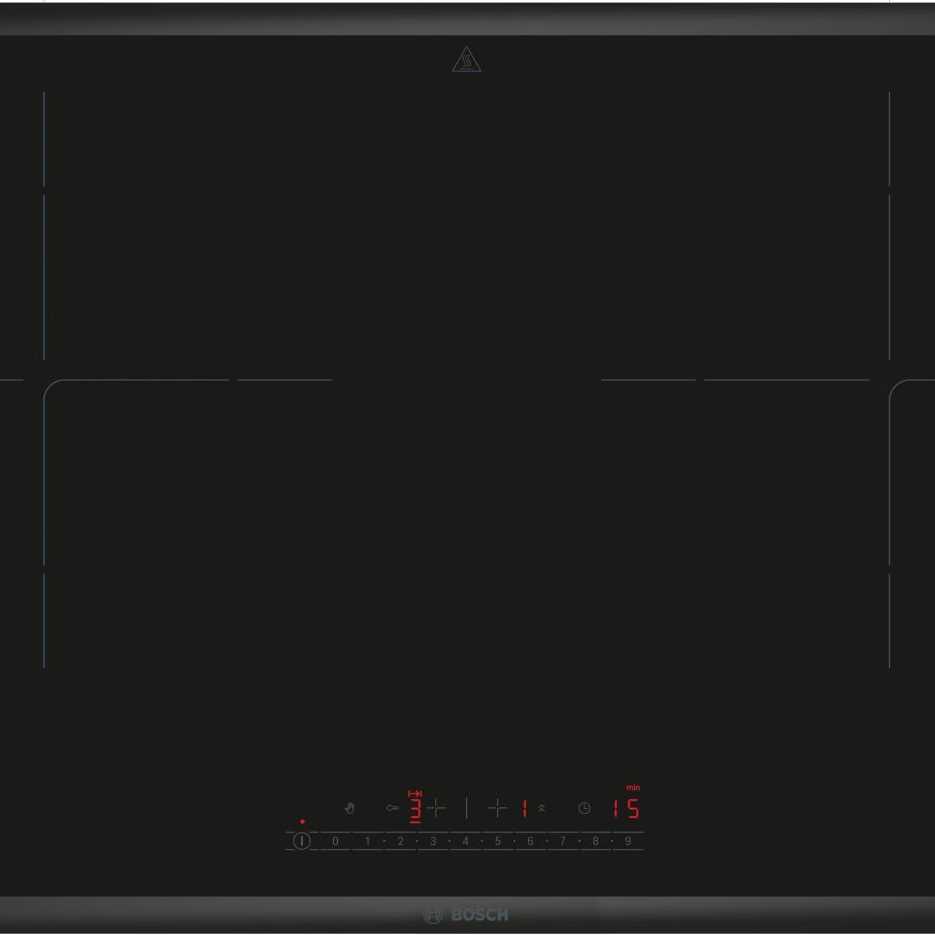Select heat level 8 on the number strip
The width and height of the screenshot is (935, 935).
coord(595,842)
